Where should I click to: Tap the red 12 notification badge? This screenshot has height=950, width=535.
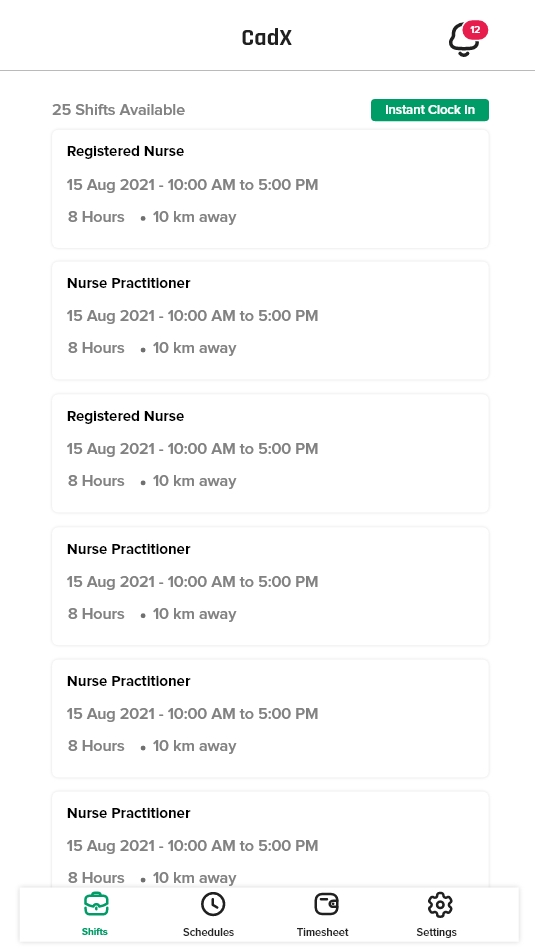point(475,30)
